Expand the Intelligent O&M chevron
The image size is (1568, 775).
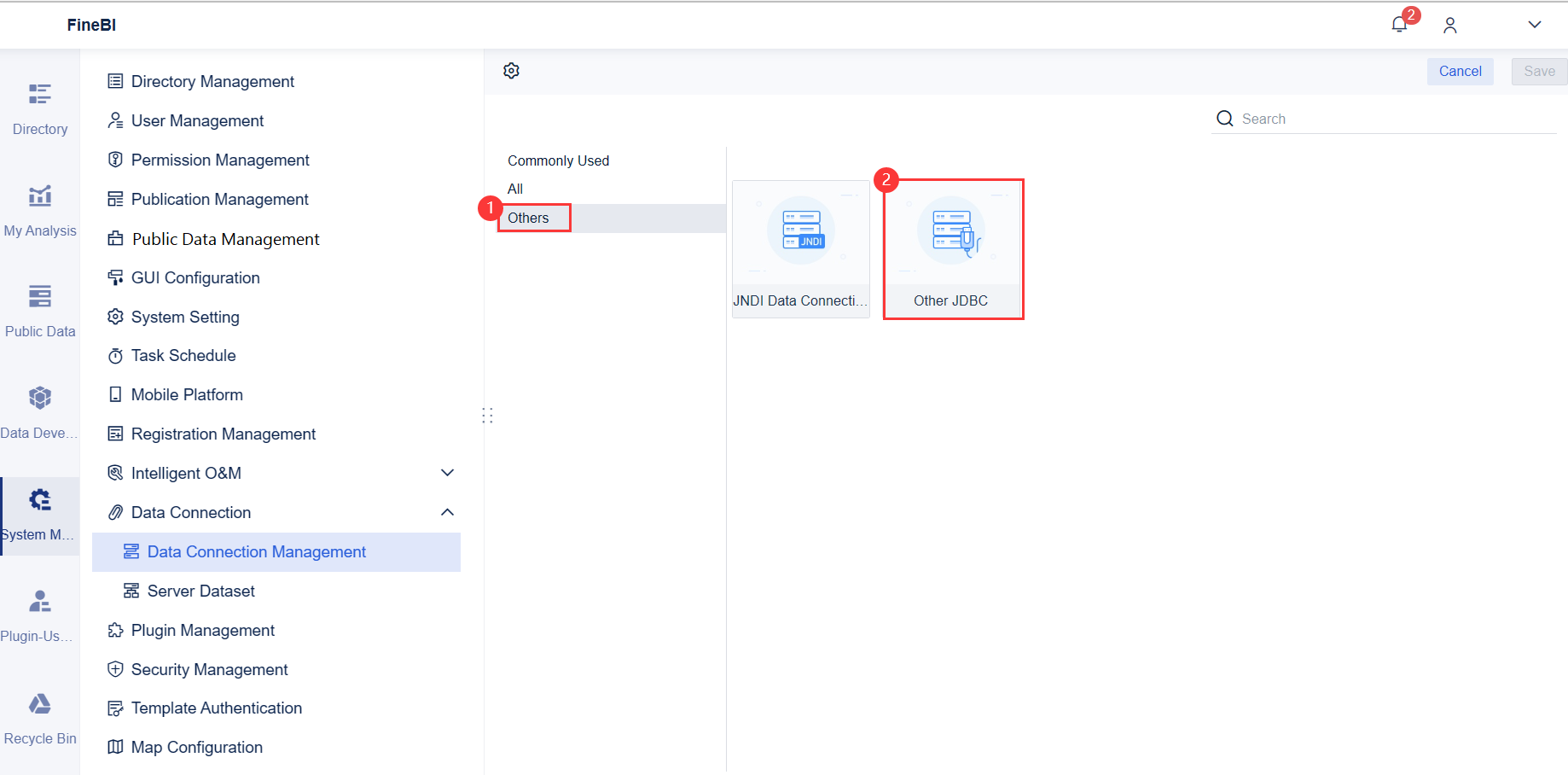(x=447, y=473)
